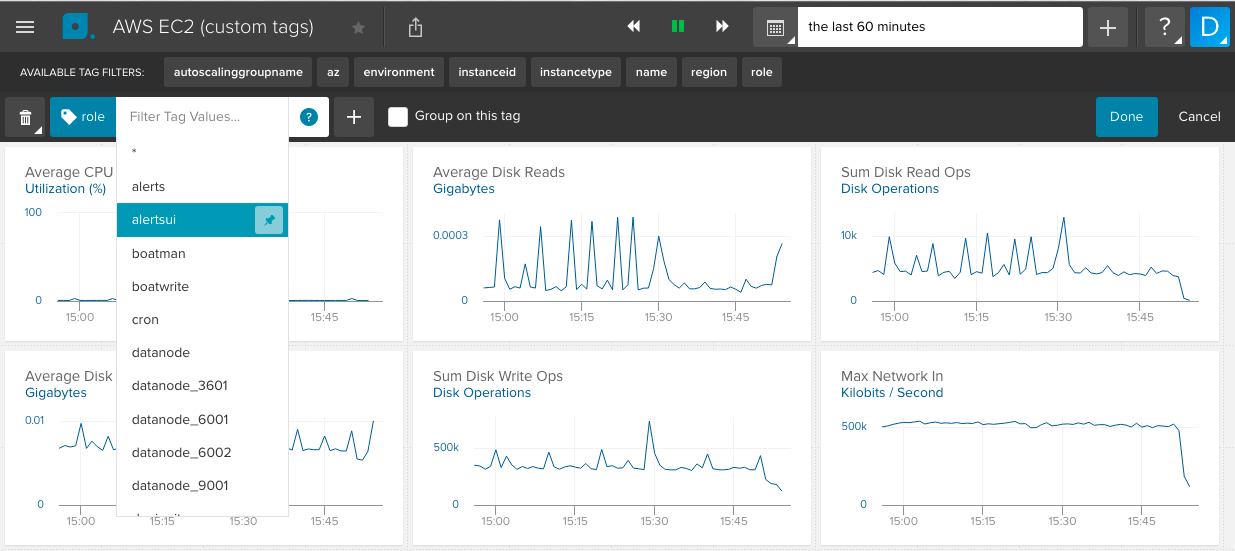Pin the alertsui tag value
Screen dimensions: 1235x551
click(x=269, y=220)
